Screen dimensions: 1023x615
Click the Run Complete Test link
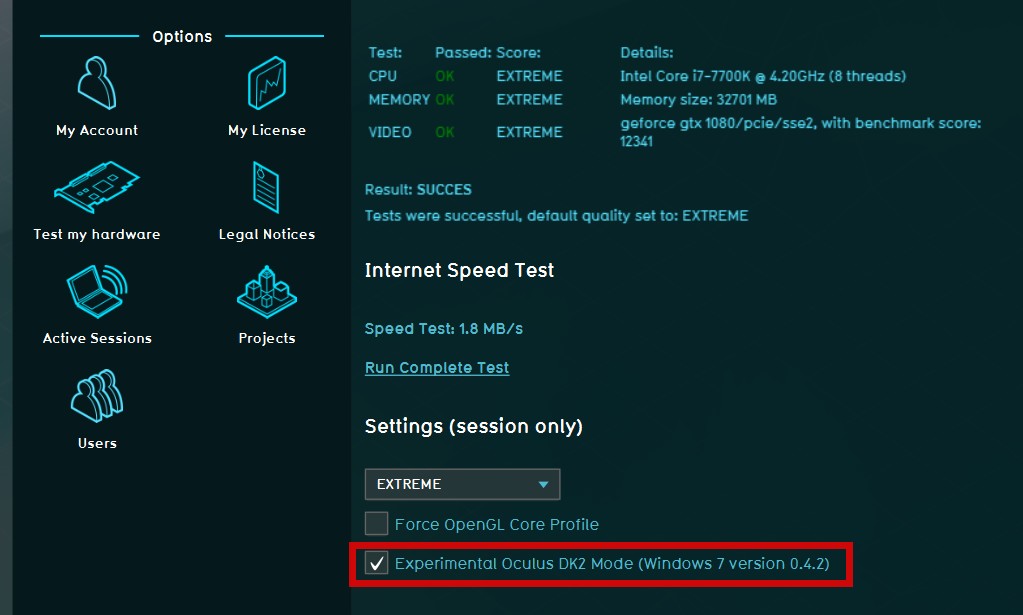(437, 368)
